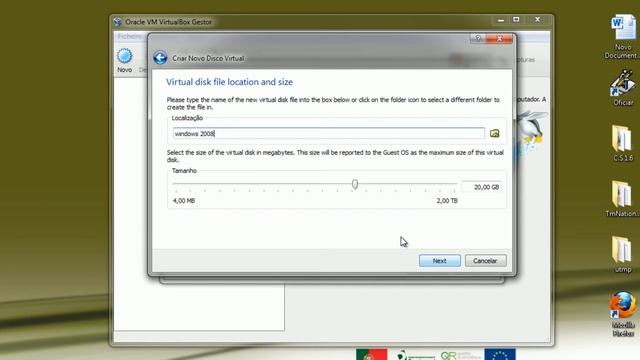Click the 'Virtual disk file location and size' heading
The width and height of the screenshot is (640, 360).
tap(229, 82)
